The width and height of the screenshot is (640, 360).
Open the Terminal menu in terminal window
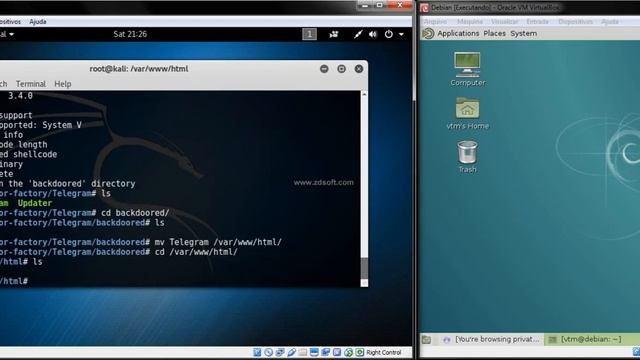coord(31,84)
